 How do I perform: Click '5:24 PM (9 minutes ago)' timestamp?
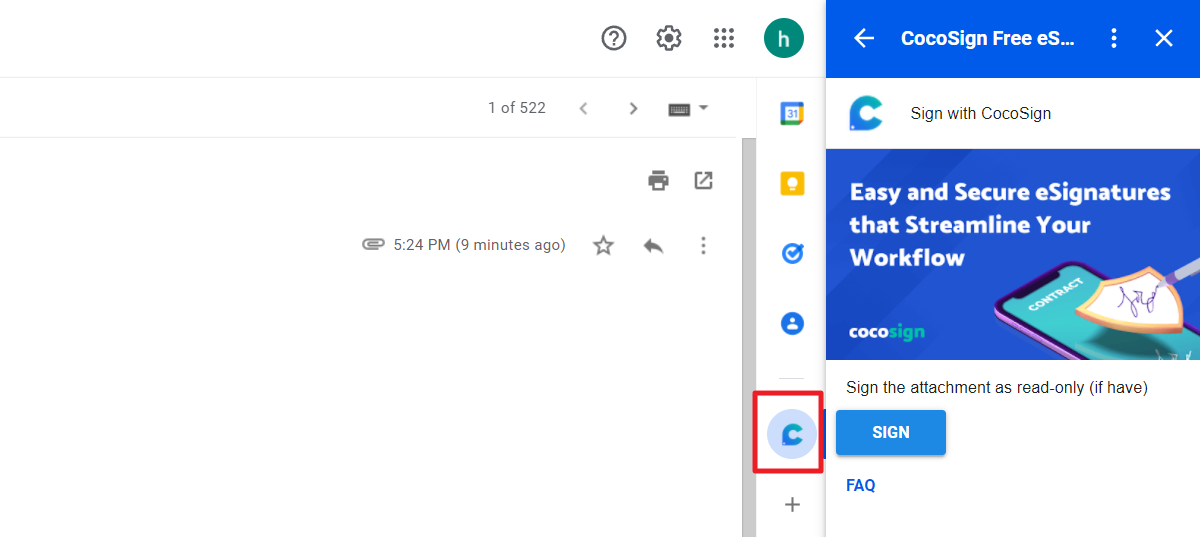click(x=480, y=245)
